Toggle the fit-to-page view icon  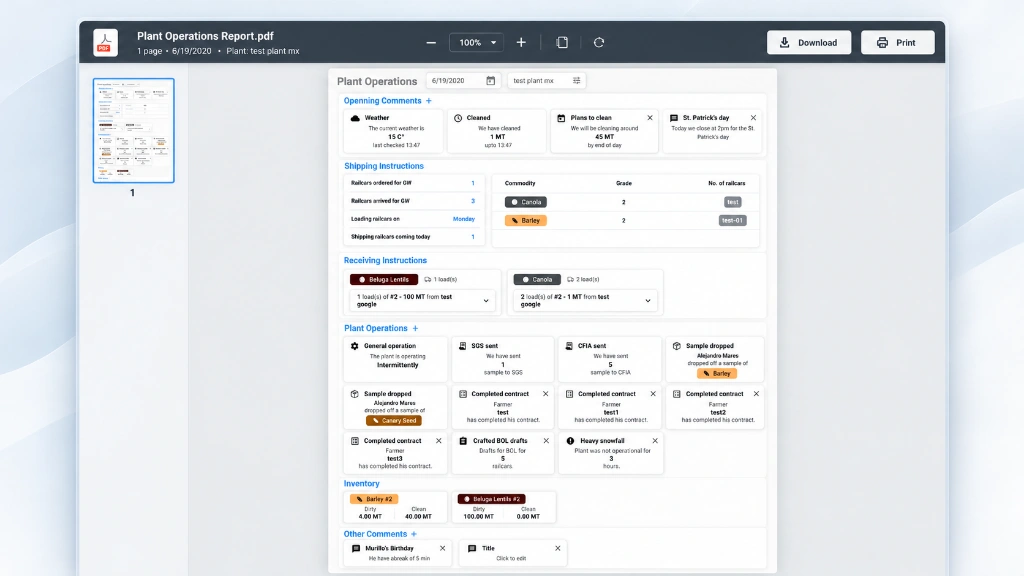tap(562, 42)
